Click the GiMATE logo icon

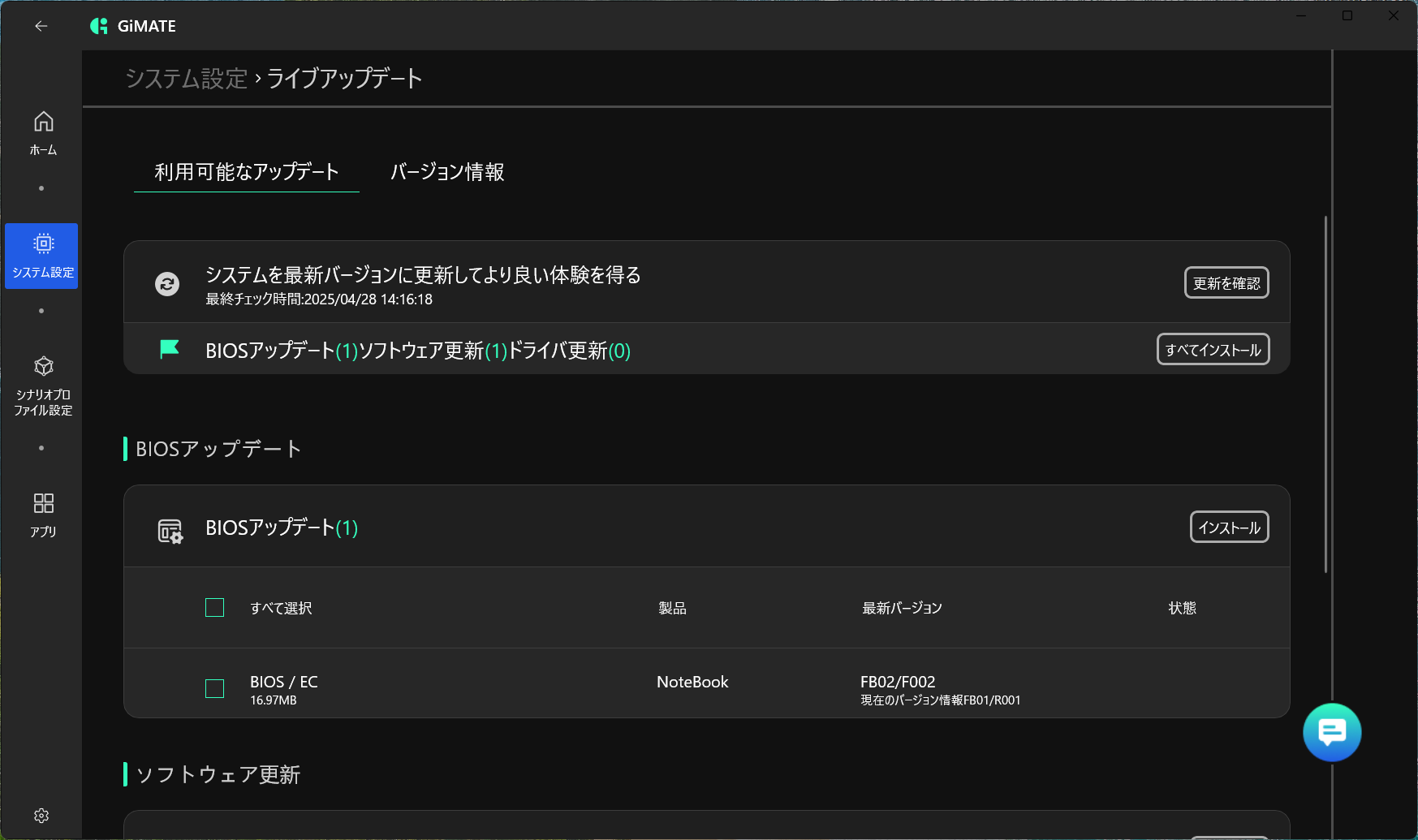(99, 26)
